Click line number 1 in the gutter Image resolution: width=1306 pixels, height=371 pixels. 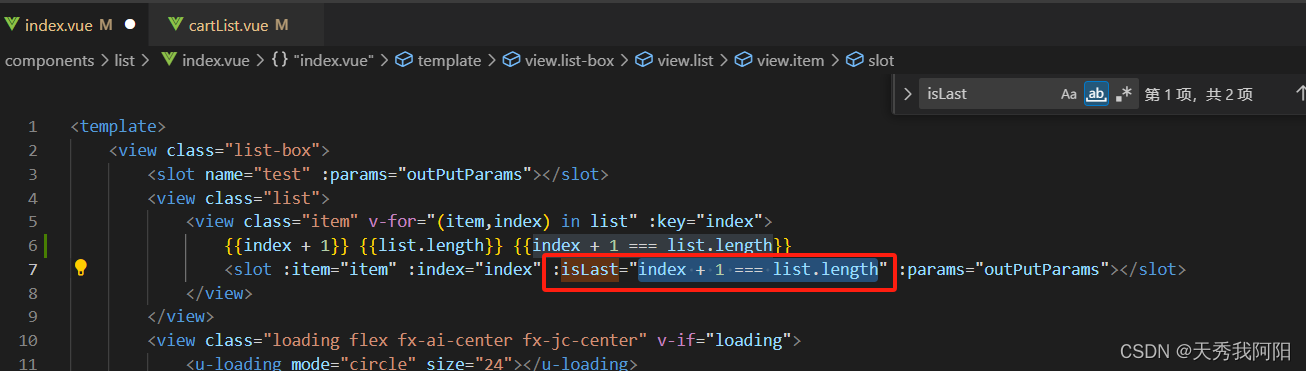(33, 127)
